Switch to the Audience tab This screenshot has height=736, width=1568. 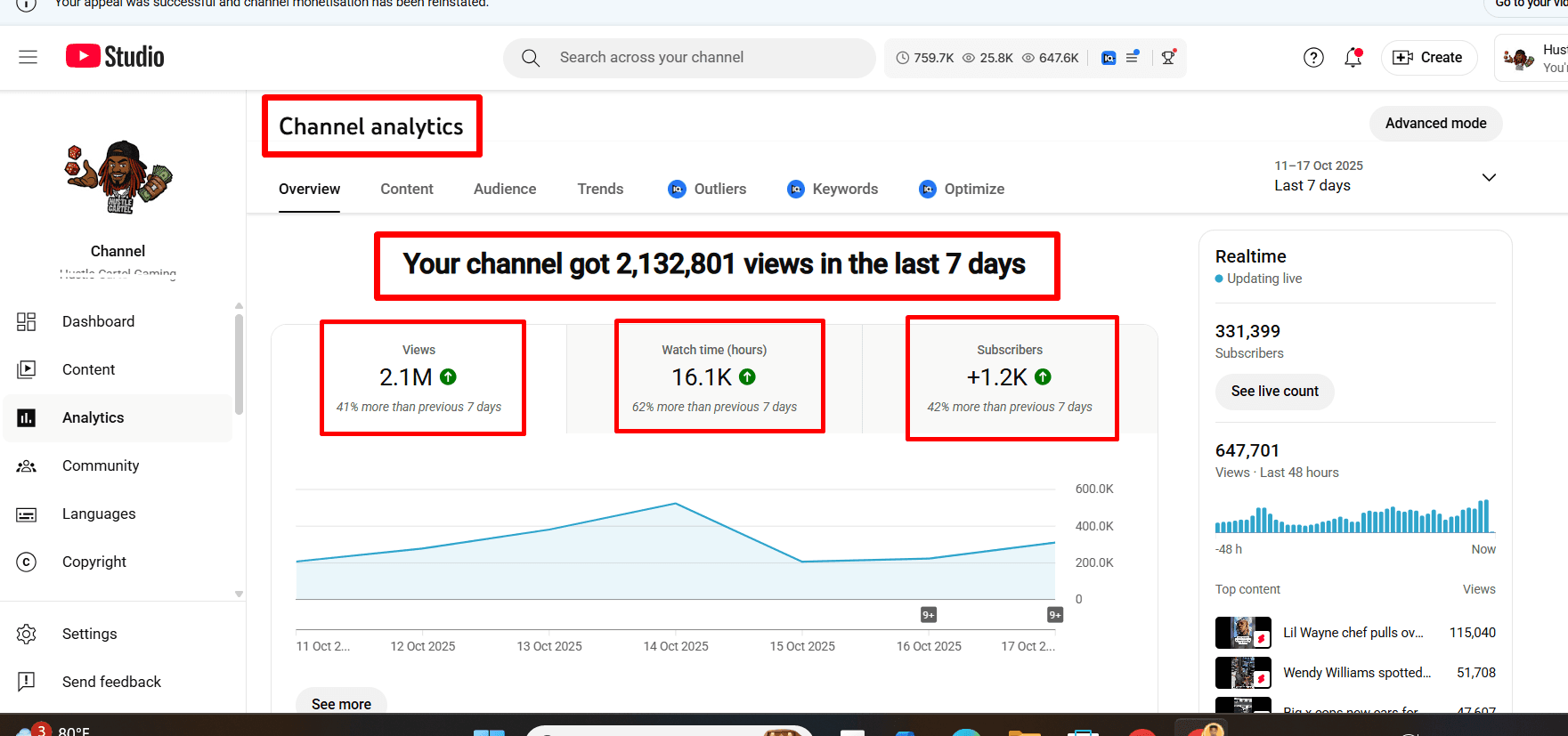(x=505, y=189)
